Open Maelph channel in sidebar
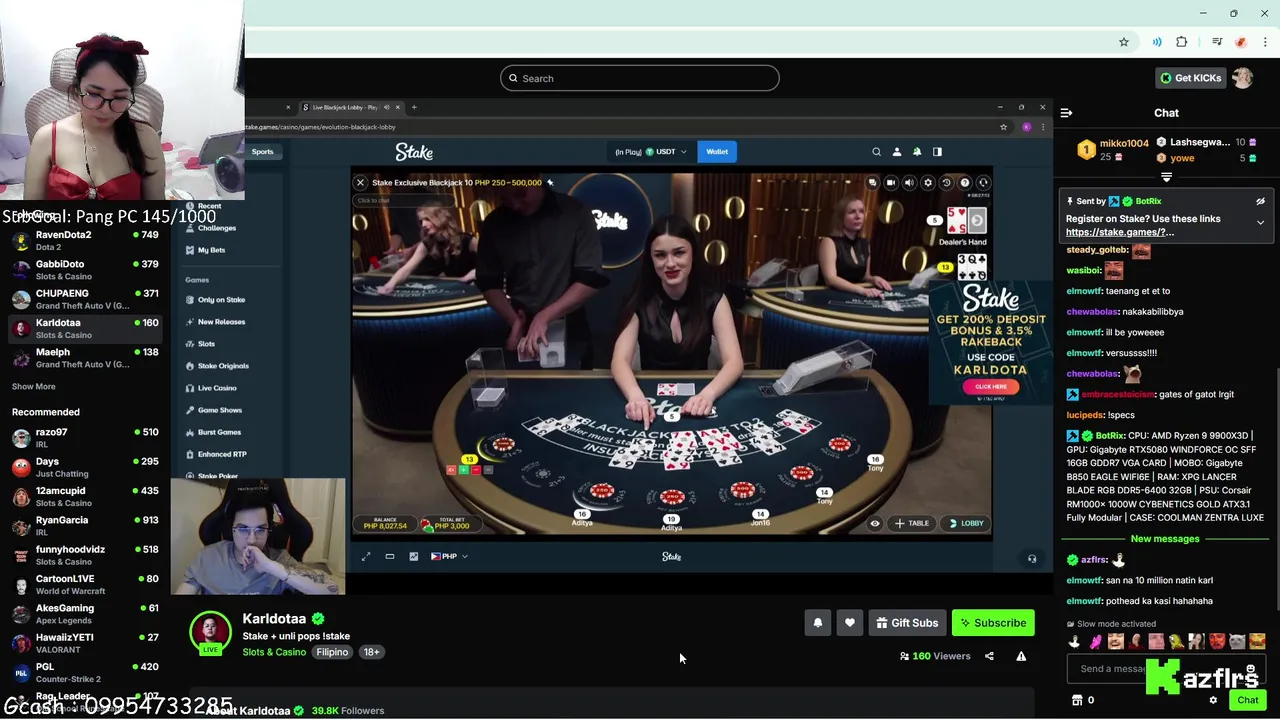Viewport: 1280px width, 720px height. tap(85, 358)
